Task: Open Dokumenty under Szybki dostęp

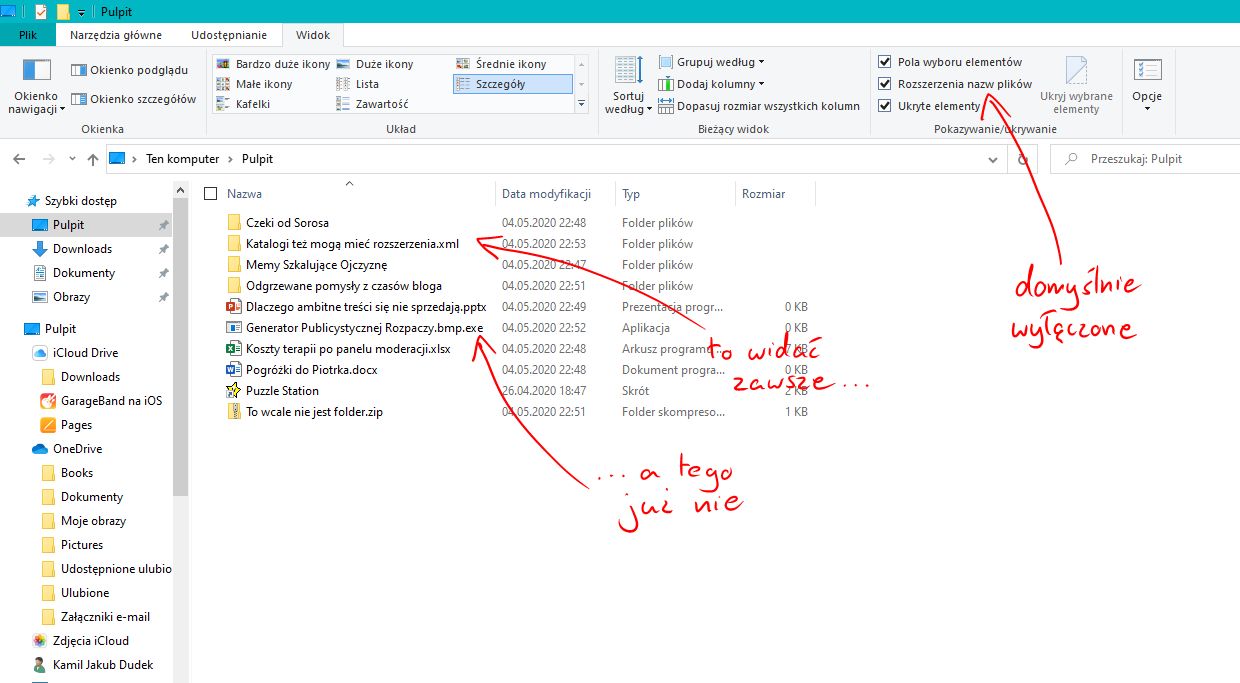Action: (84, 273)
